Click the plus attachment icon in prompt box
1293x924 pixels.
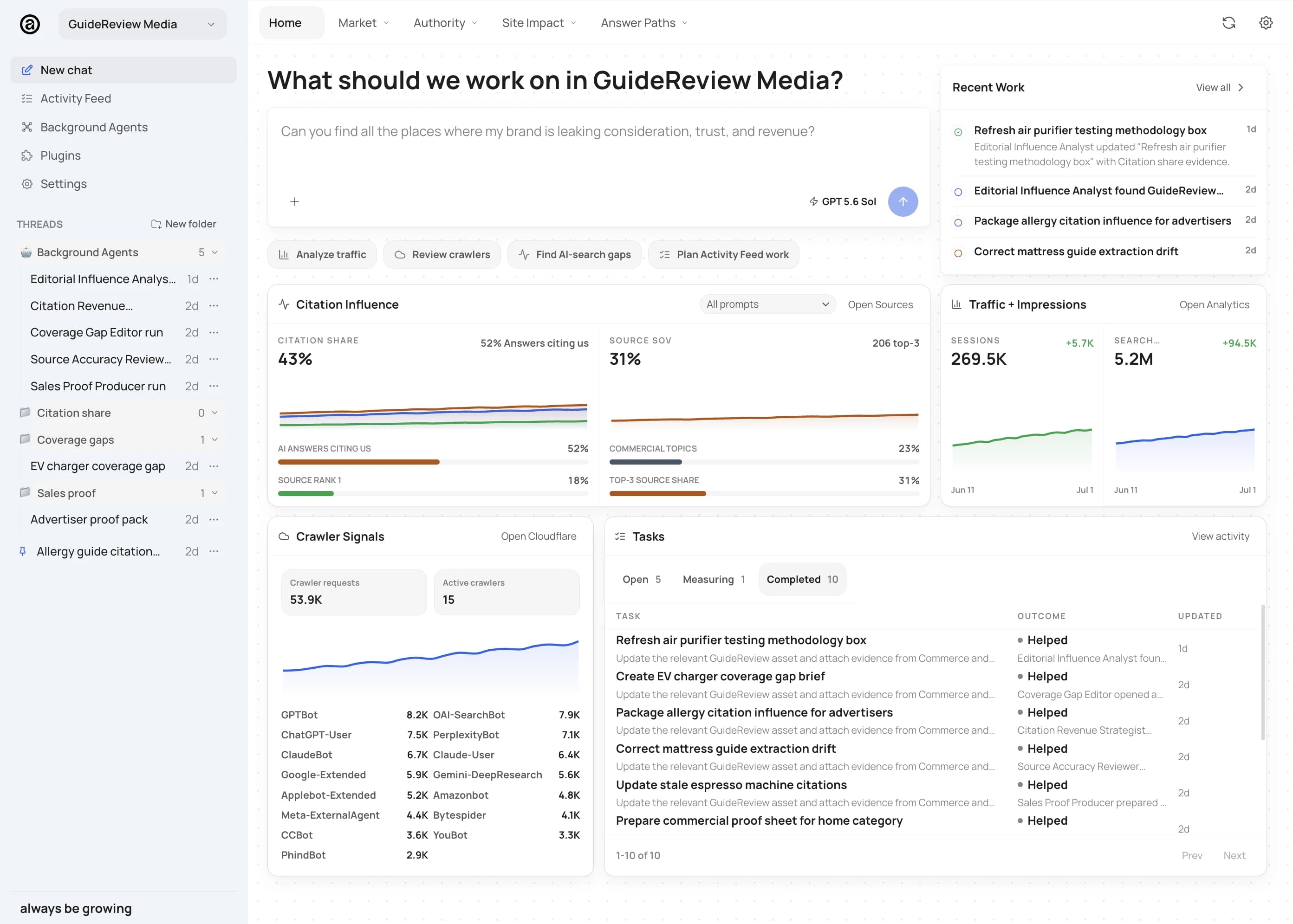coord(294,201)
